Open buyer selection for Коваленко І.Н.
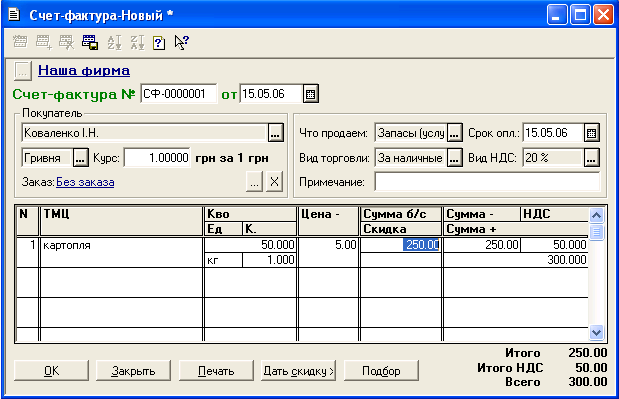This screenshot has height=399, width=619. 275,133
